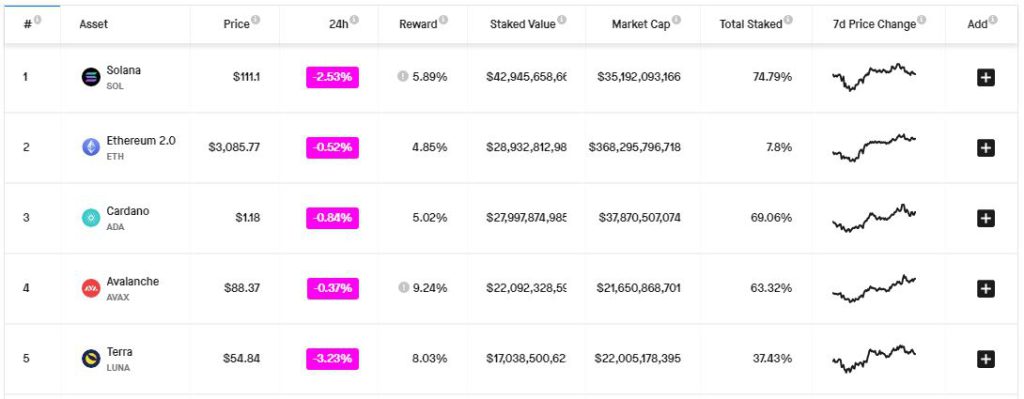The height and width of the screenshot is (399, 1024).
Task: Click the Avalanche red logo
Action: [x=91, y=288]
